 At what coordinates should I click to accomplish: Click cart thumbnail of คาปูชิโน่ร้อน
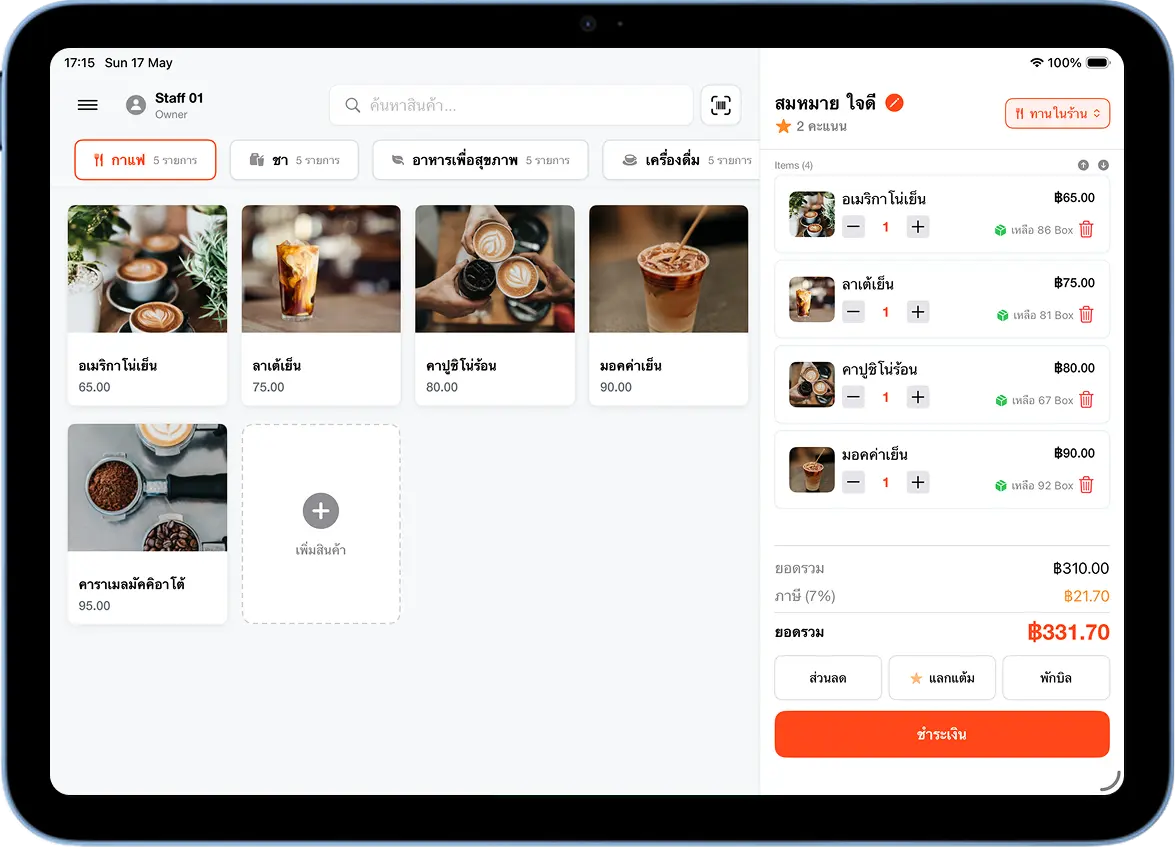(x=812, y=385)
